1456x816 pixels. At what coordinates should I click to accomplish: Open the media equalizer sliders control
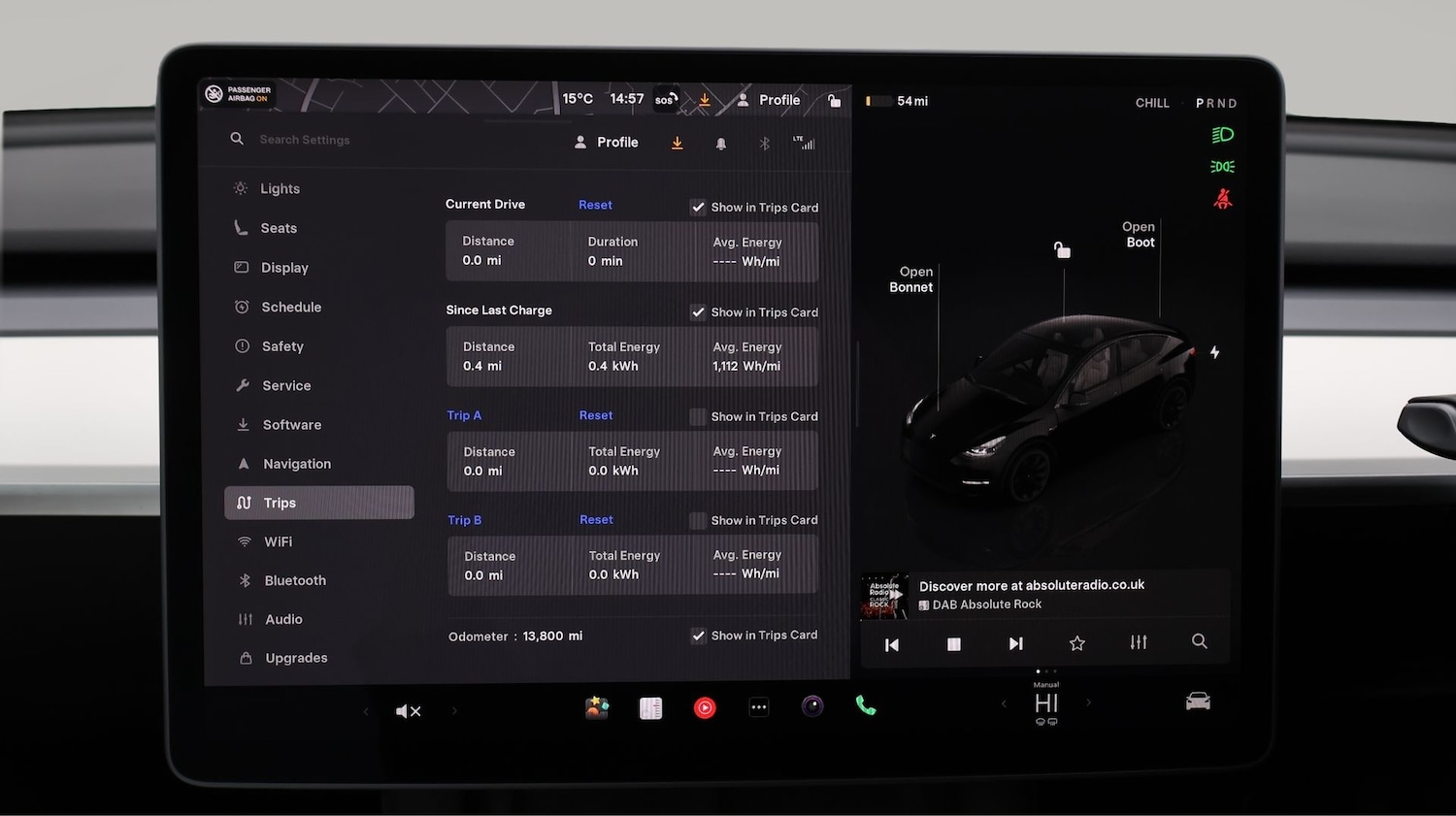(1138, 642)
